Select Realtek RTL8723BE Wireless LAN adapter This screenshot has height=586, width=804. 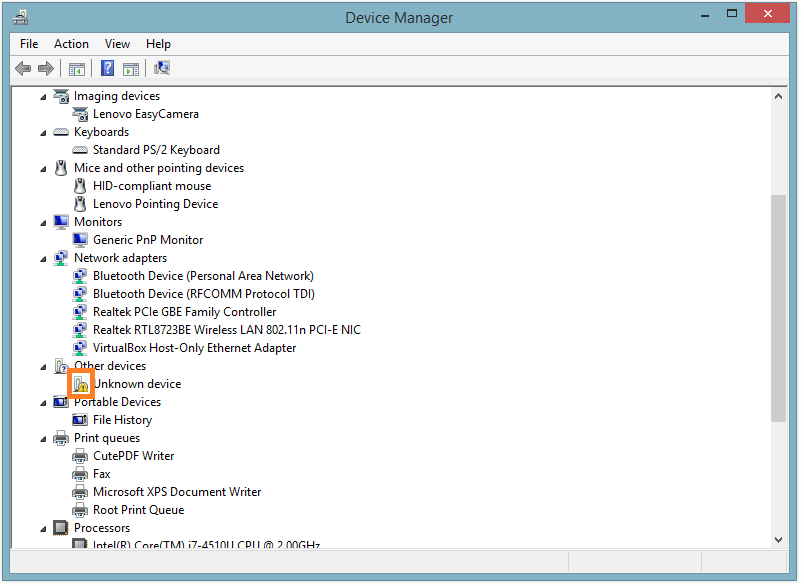click(227, 330)
